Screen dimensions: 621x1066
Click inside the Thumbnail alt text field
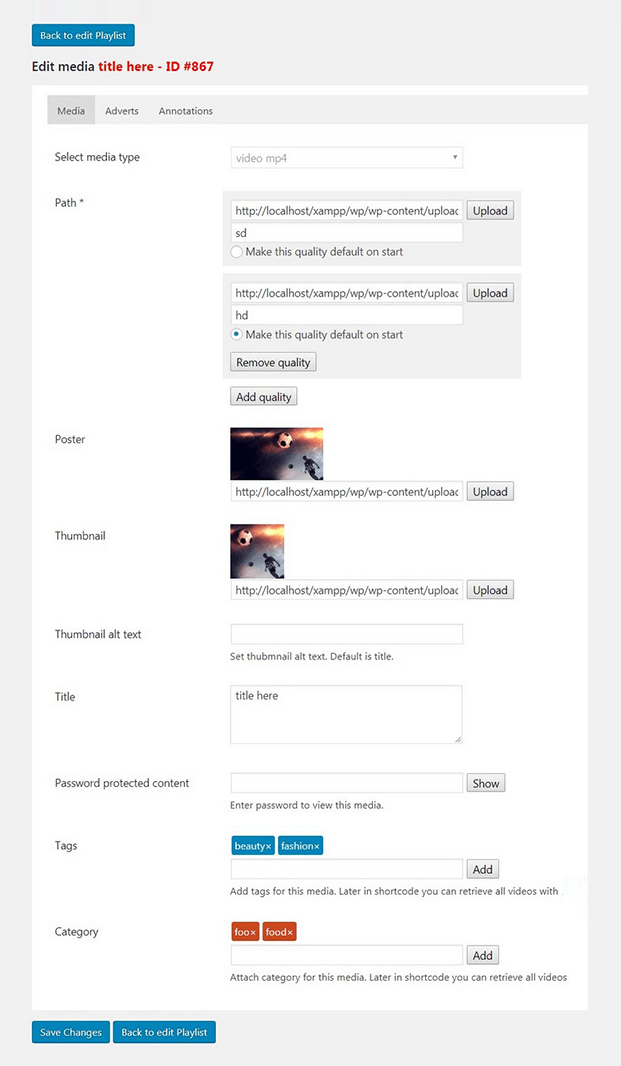346,633
